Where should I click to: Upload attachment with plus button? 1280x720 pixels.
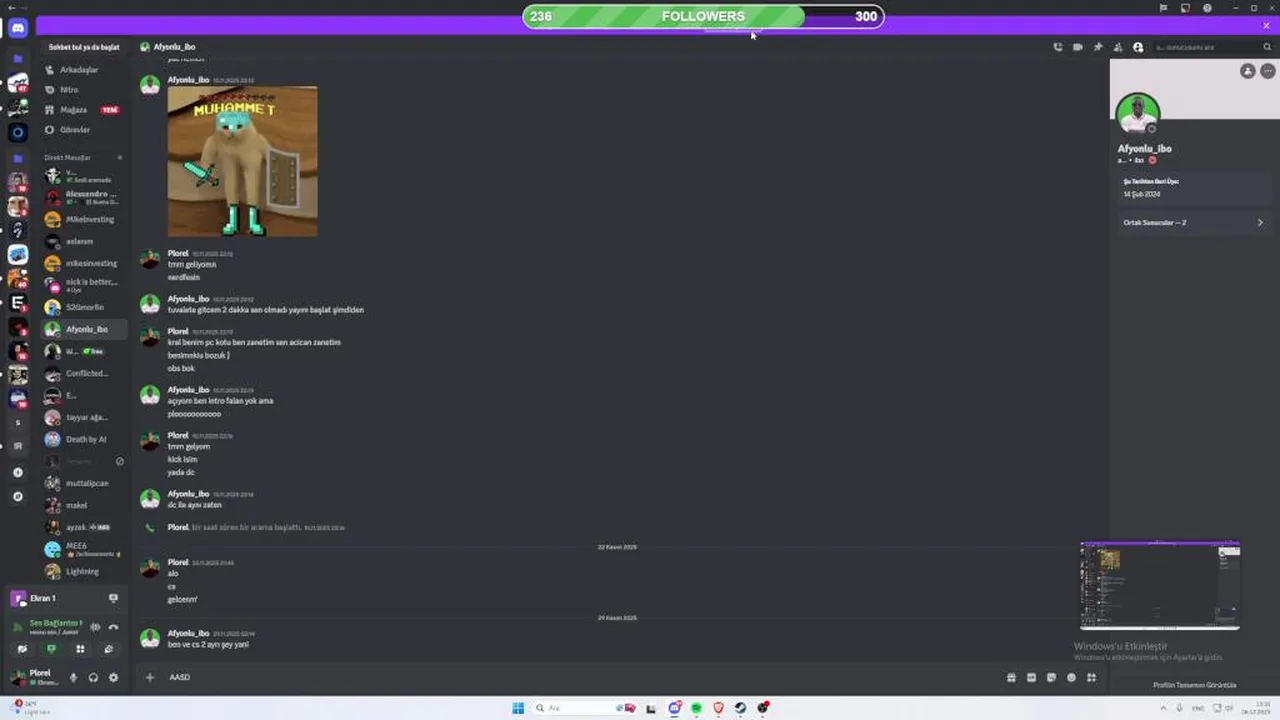pos(150,677)
